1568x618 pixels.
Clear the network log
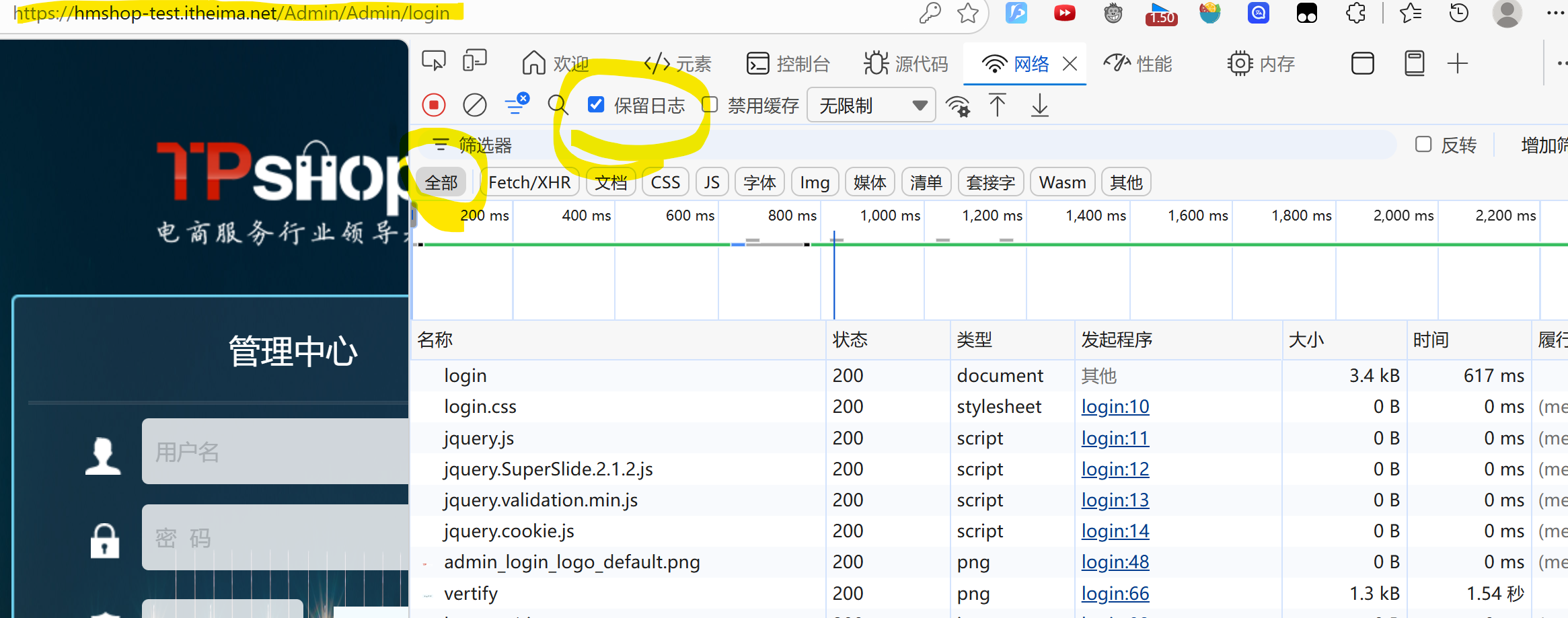pyautogui.click(x=475, y=106)
